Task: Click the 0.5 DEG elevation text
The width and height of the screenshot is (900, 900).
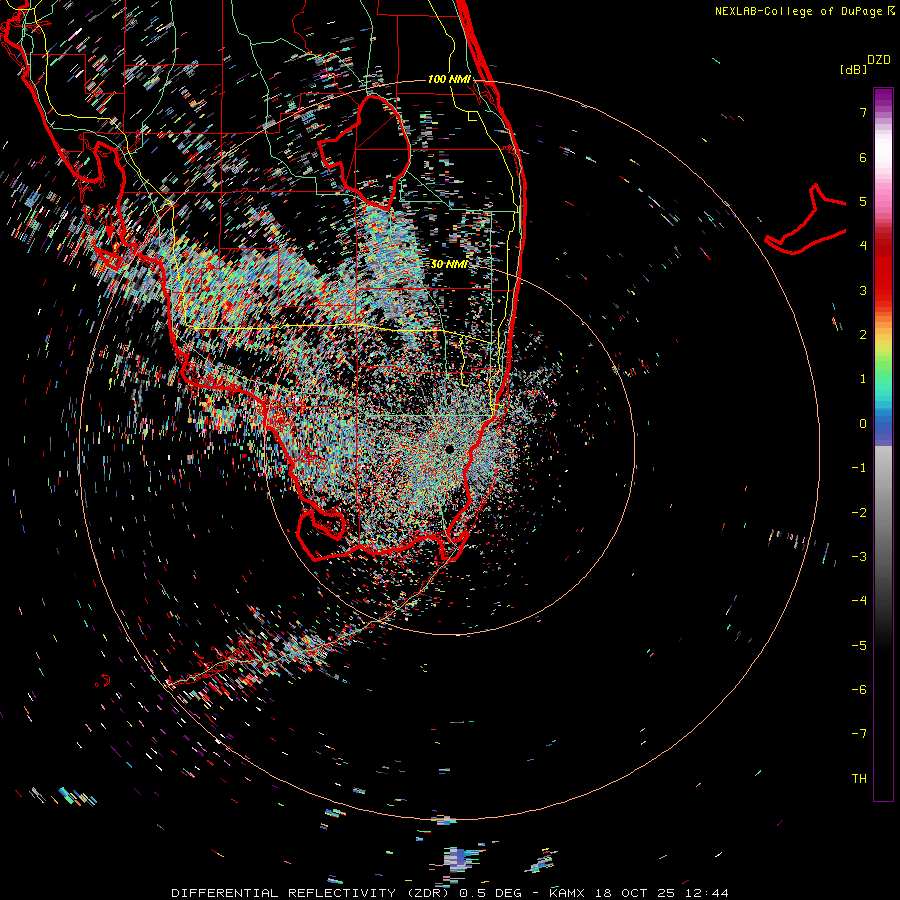Action: 491,893
